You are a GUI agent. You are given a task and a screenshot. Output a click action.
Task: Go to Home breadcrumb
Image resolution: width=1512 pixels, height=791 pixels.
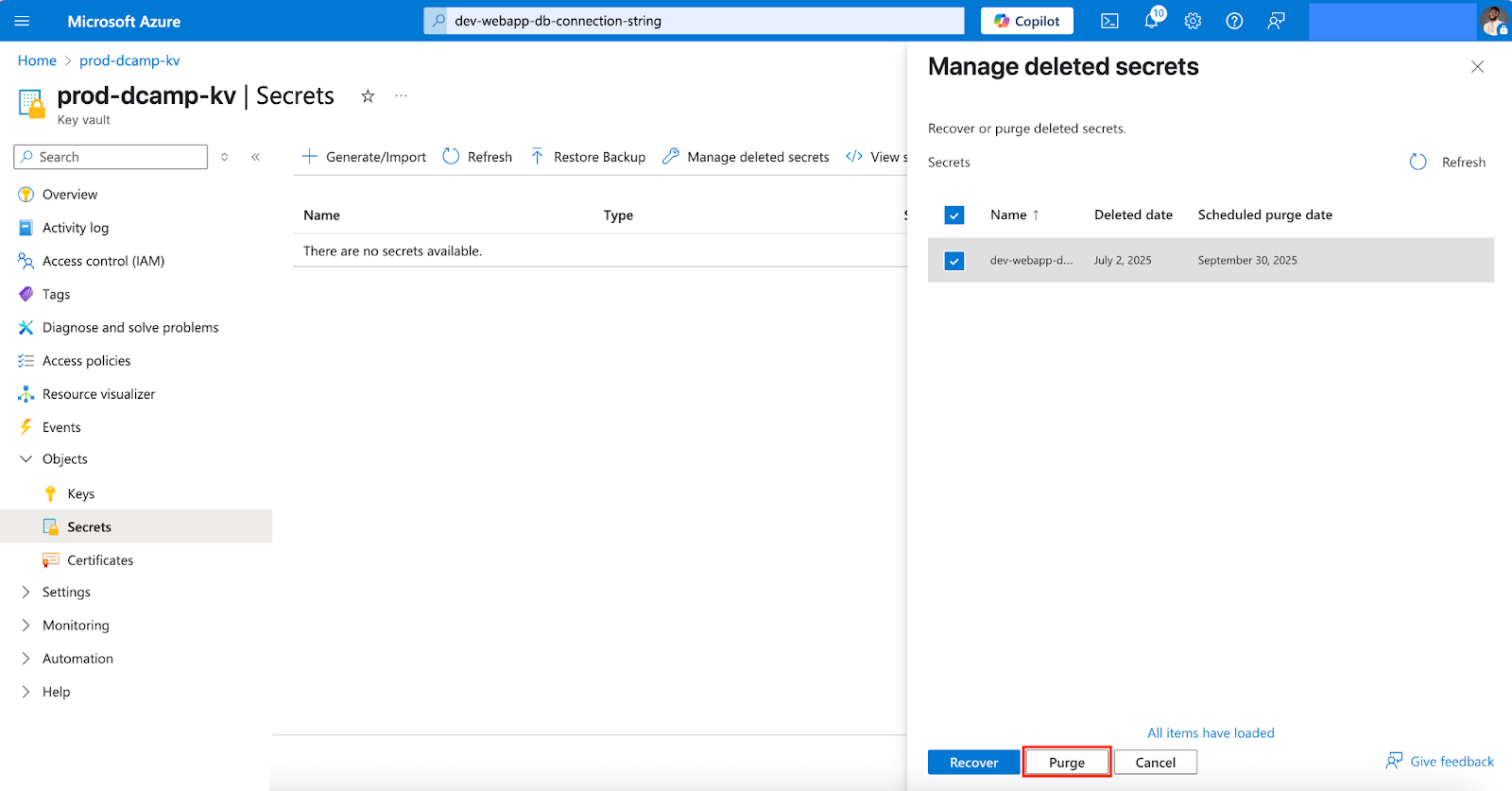pyautogui.click(x=37, y=60)
